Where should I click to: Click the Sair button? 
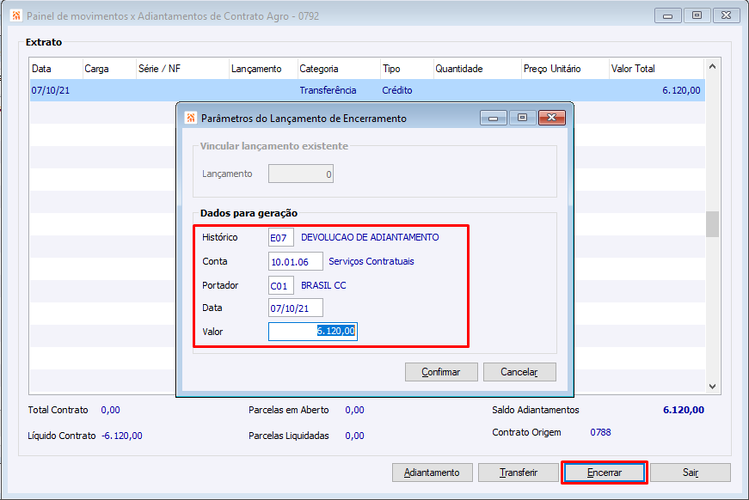(690, 473)
